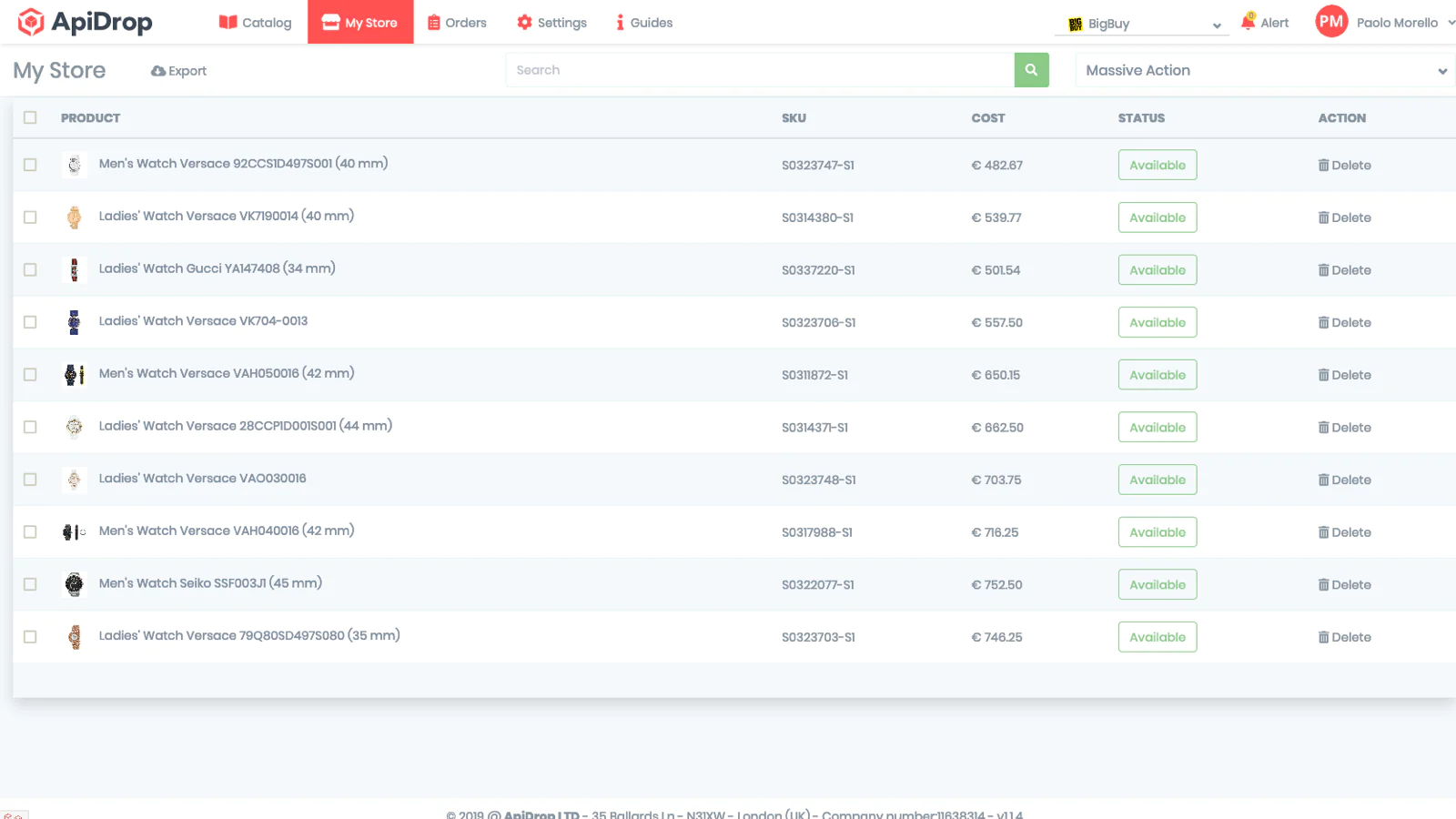Image resolution: width=1456 pixels, height=819 pixels.
Task: Click the PM user avatar
Action: pos(1331,22)
